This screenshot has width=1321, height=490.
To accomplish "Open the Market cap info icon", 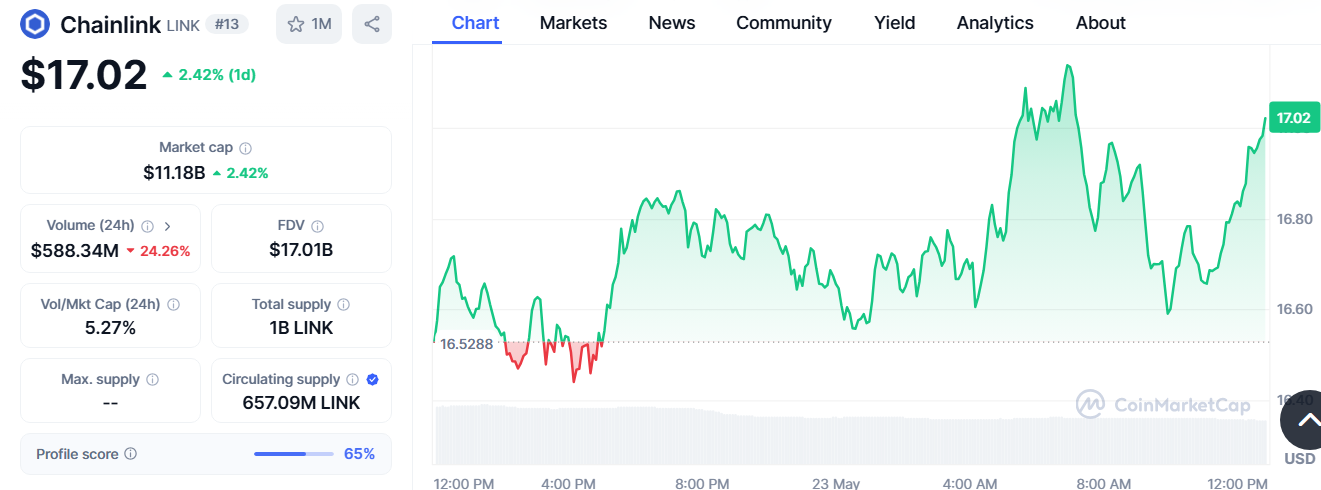I will coord(246,148).
